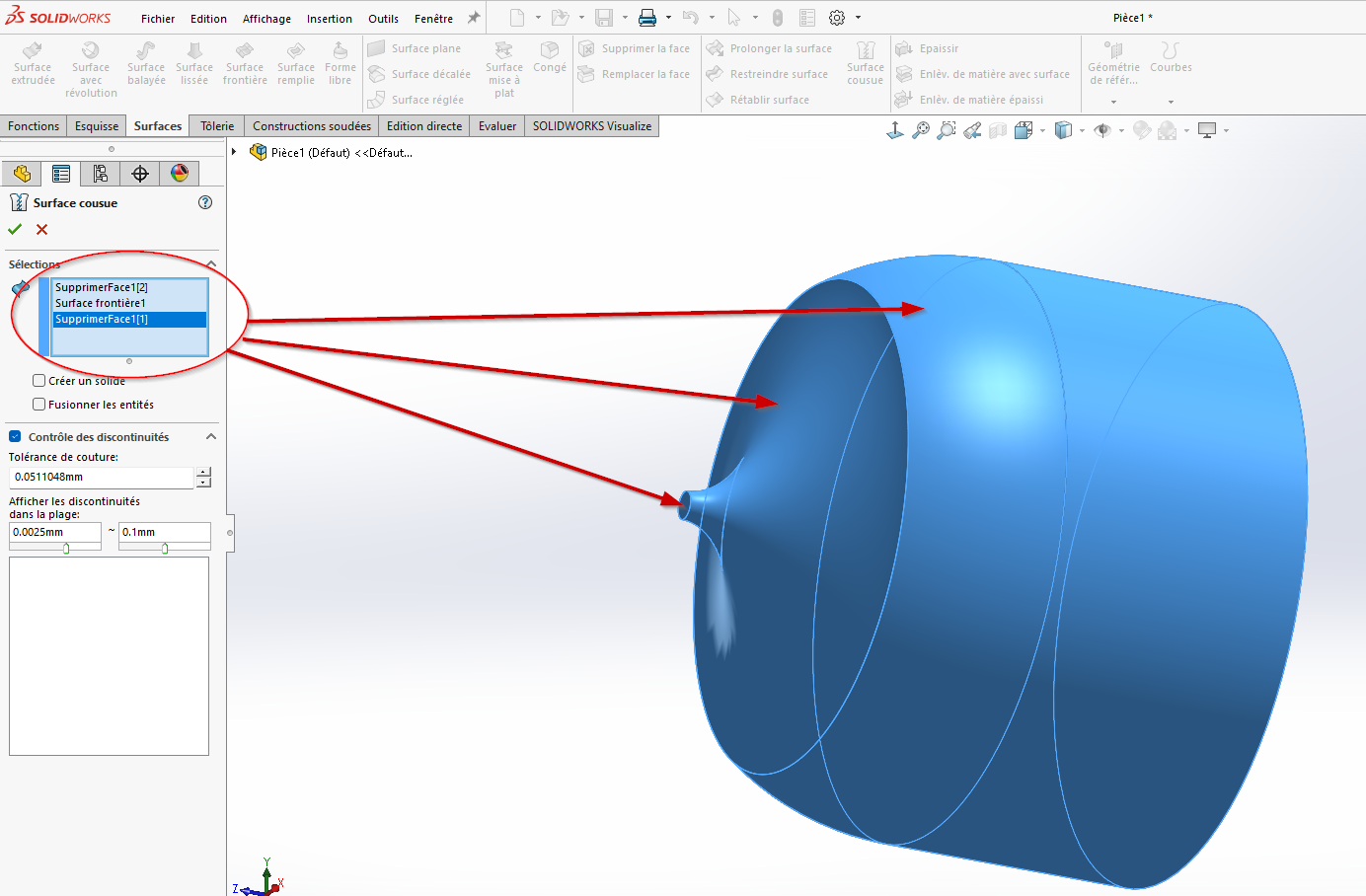1366x896 pixels.
Task: Switch to the Tôlerie ribbon tab
Action: (216, 125)
